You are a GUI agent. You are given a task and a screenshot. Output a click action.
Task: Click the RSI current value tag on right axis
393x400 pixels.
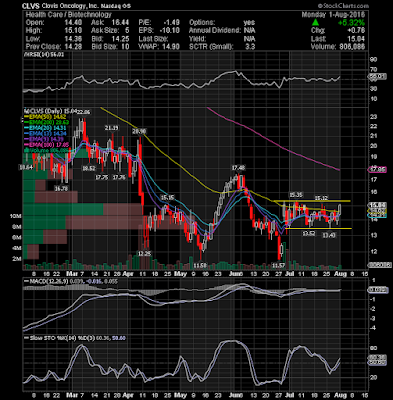[377, 76]
